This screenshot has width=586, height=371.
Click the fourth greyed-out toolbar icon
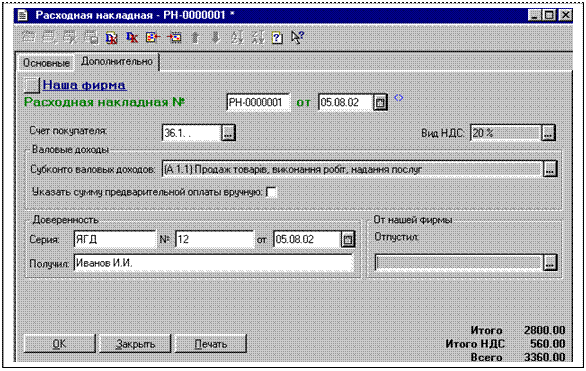pos(90,37)
